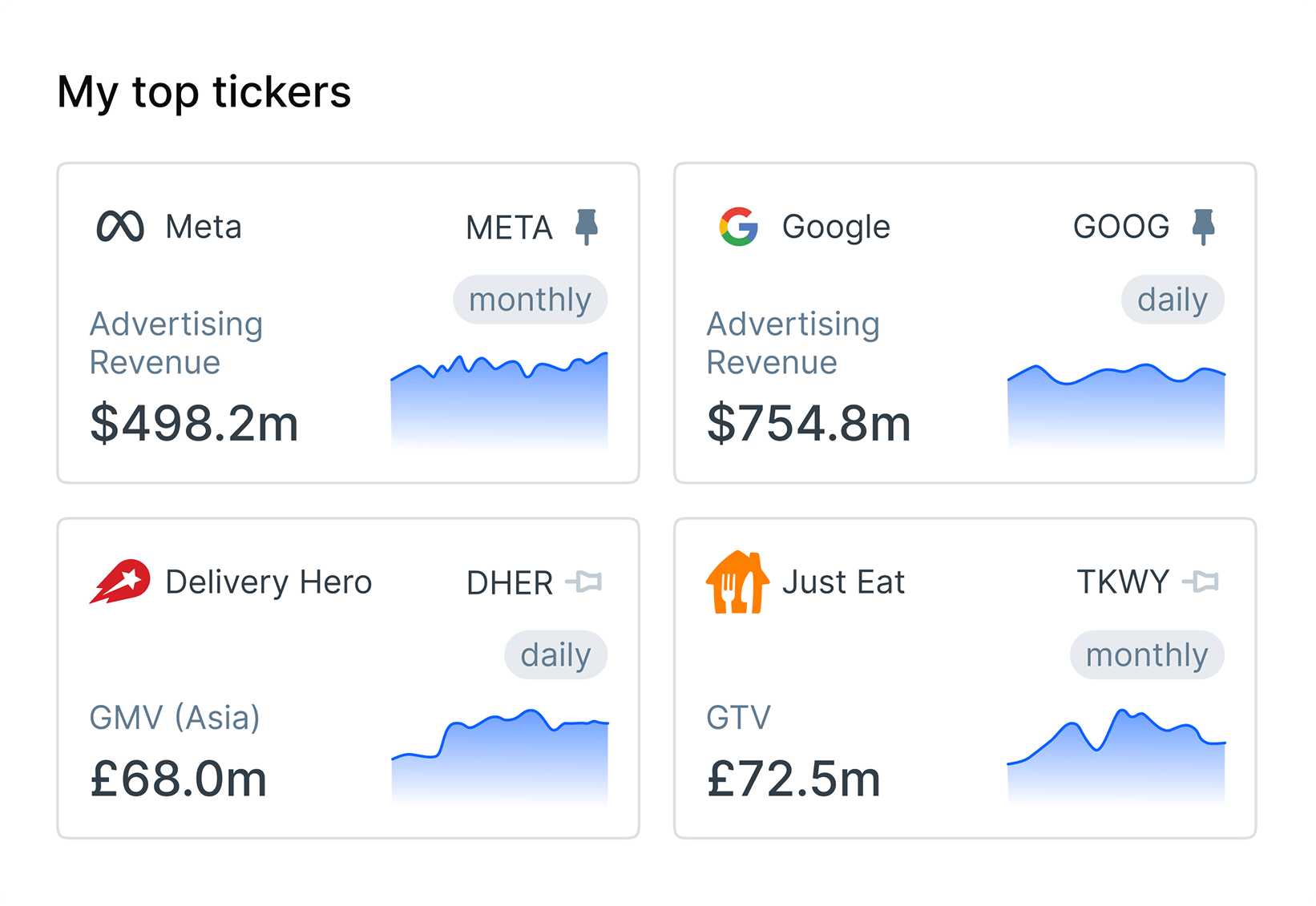This screenshot has height=906, width=1316.
Task: Select the META ticker label
Action: (508, 227)
